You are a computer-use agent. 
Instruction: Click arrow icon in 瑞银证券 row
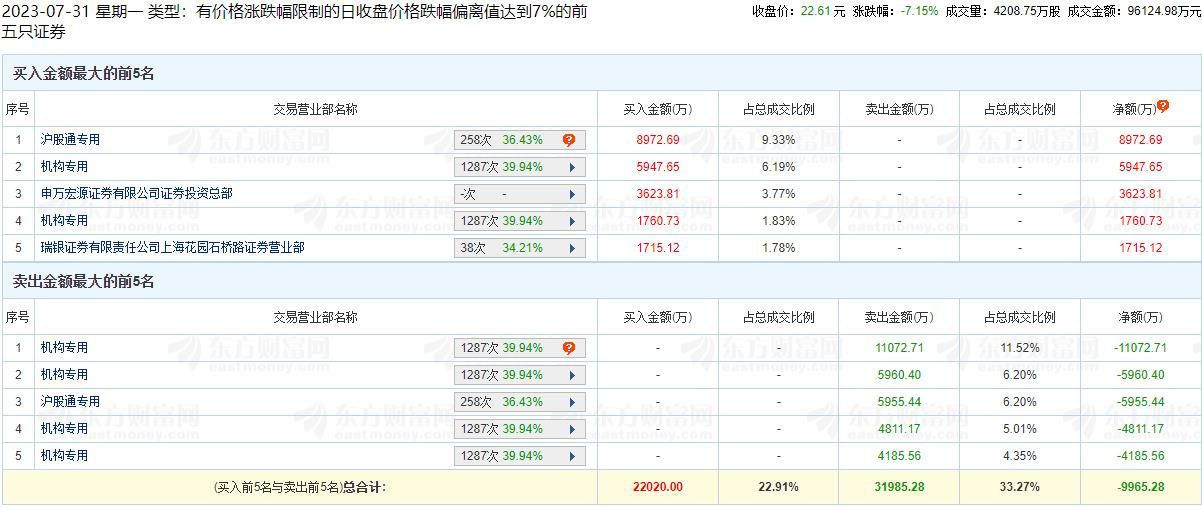[x=572, y=248]
